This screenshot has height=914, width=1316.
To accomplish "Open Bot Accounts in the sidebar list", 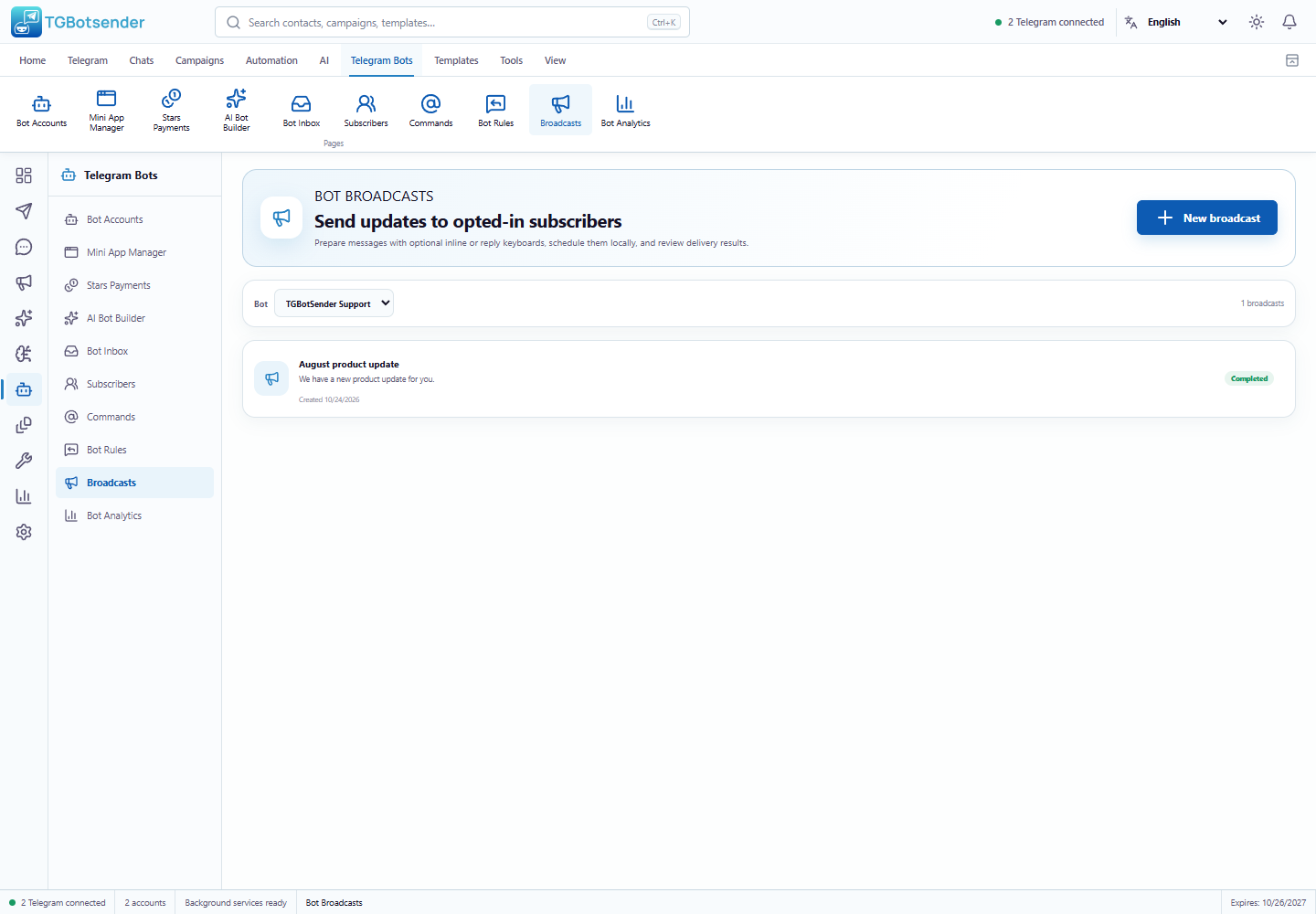I will point(135,219).
